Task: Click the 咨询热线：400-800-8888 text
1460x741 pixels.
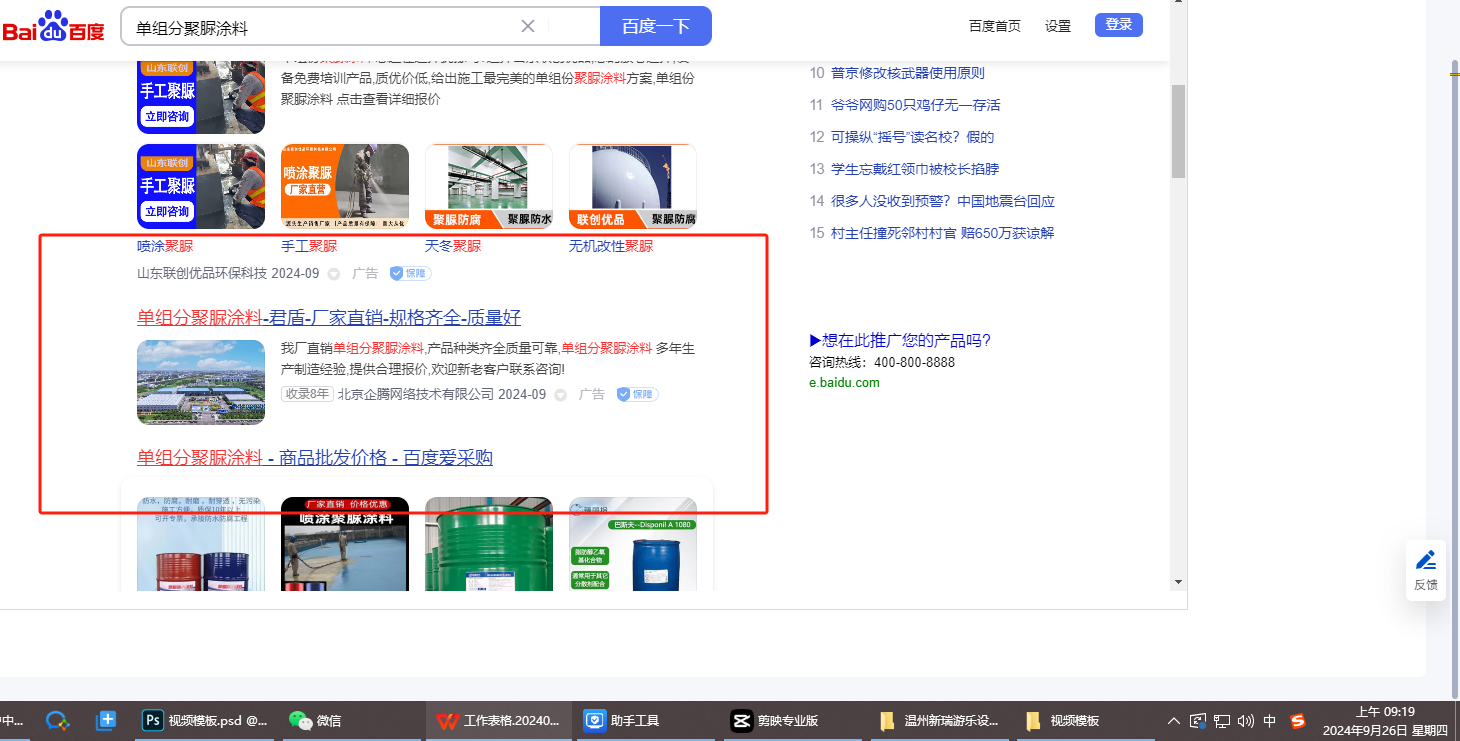Action: (x=882, y=362)
